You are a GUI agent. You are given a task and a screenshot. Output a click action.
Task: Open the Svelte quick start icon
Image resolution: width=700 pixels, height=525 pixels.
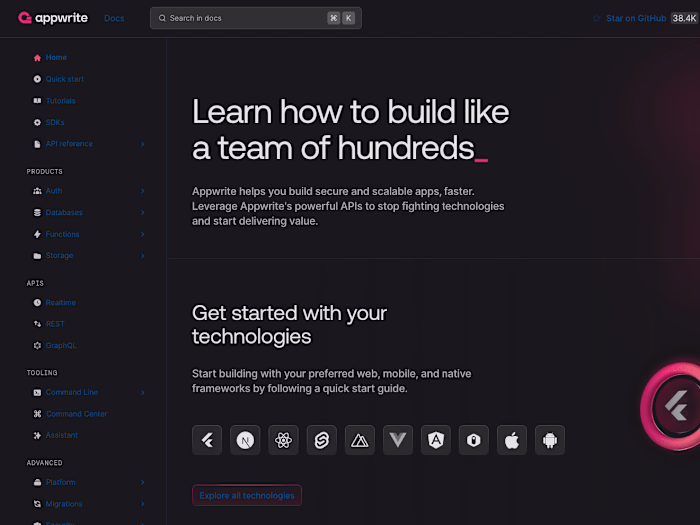(321, 440)
